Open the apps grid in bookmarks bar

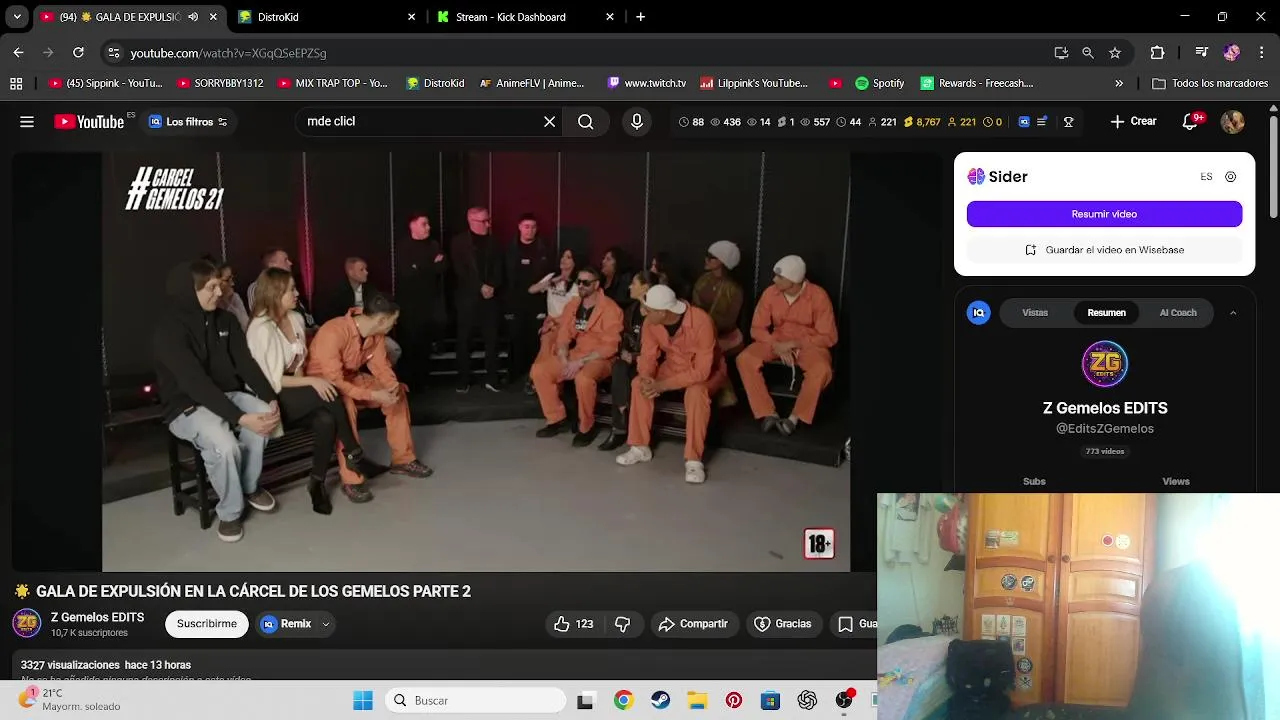tap(16, 83)
